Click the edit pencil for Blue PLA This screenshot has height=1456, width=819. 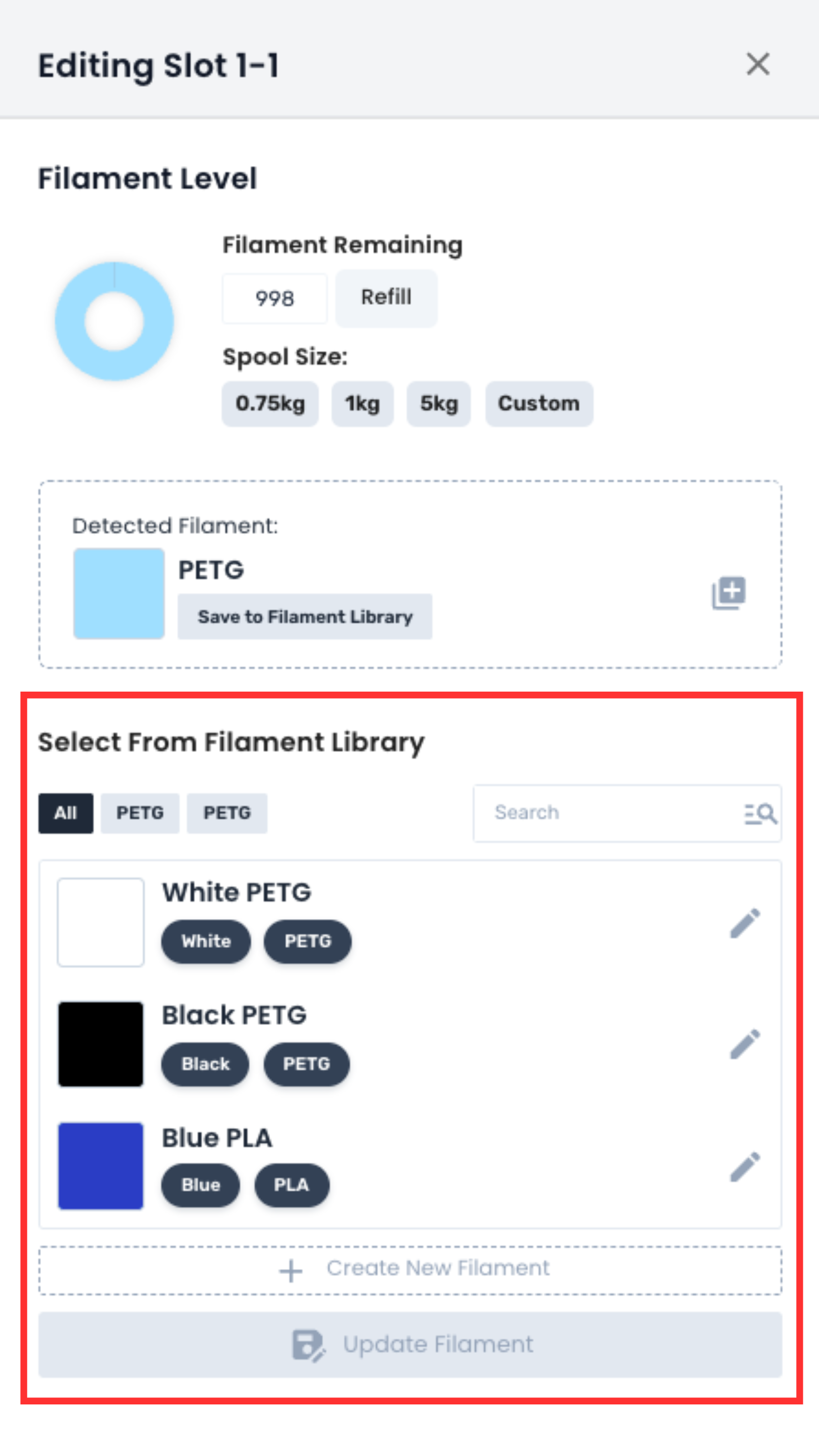pyautogui.click(x=744, y=1166)
